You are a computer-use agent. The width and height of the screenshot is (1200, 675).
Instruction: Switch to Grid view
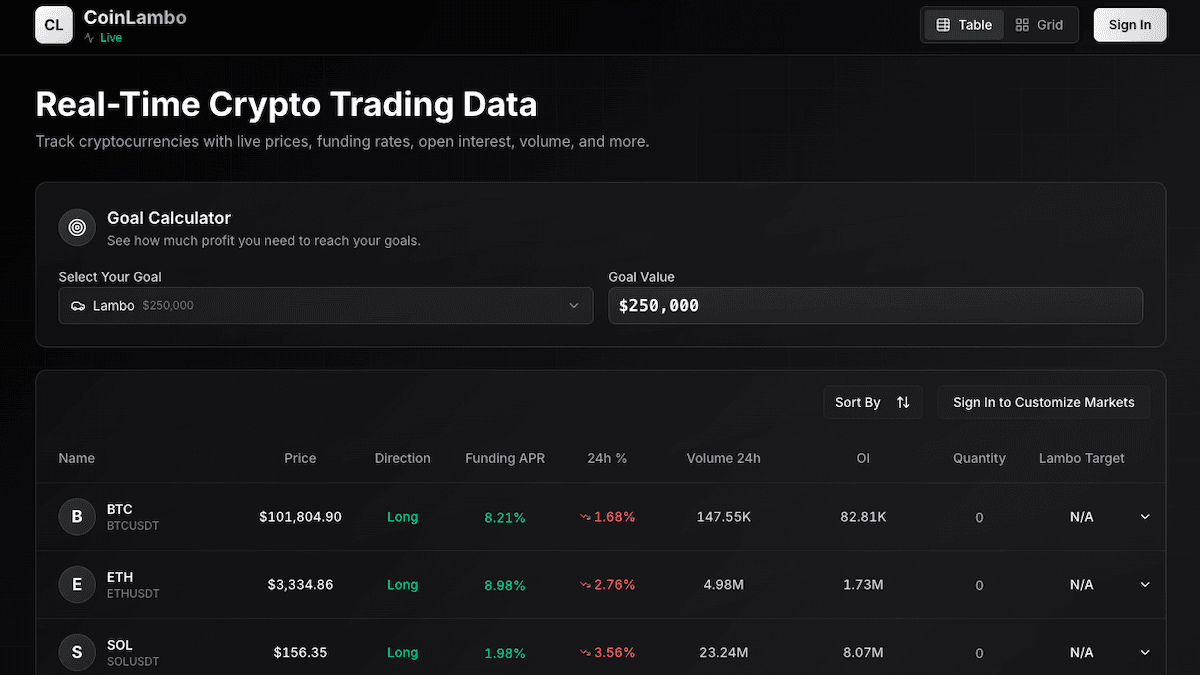tap(1040, 24)
